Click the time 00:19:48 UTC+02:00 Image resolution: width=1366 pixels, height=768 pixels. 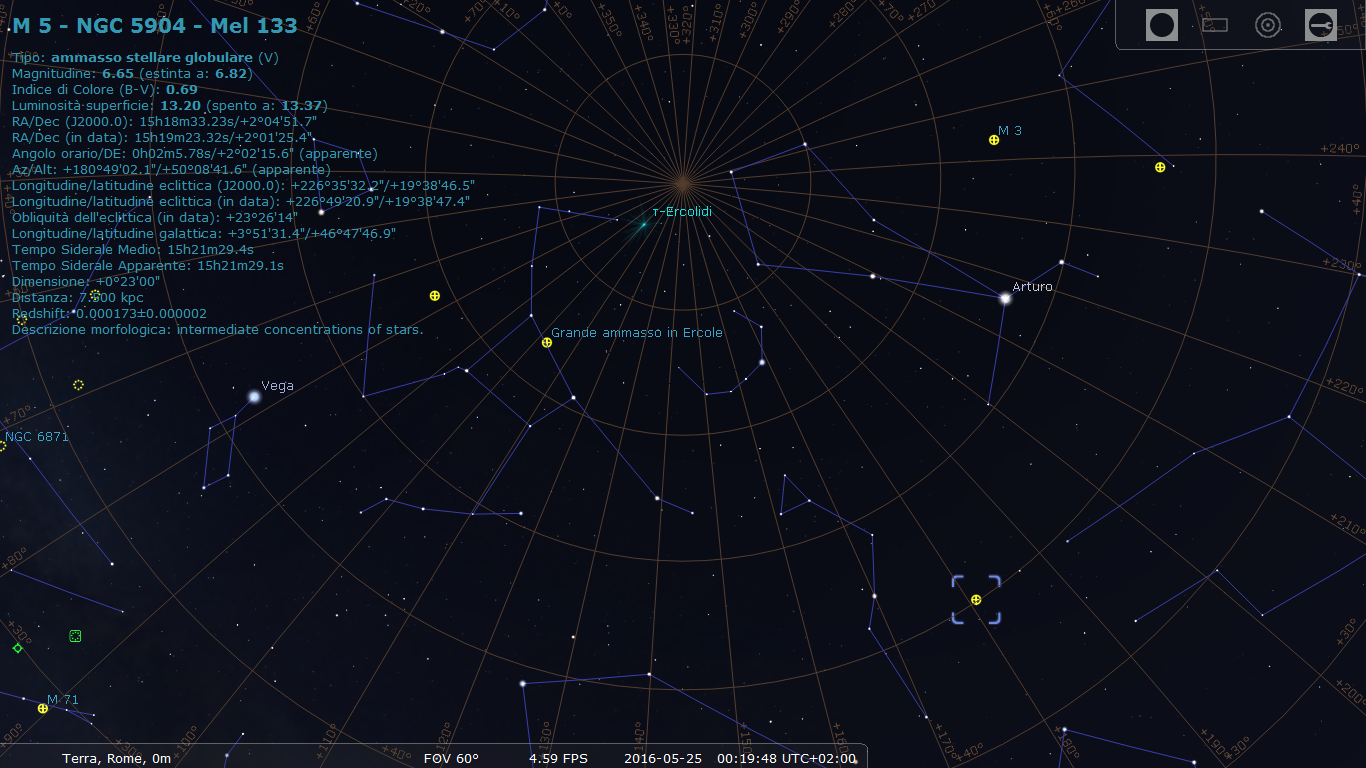click(x=788, y=759)
